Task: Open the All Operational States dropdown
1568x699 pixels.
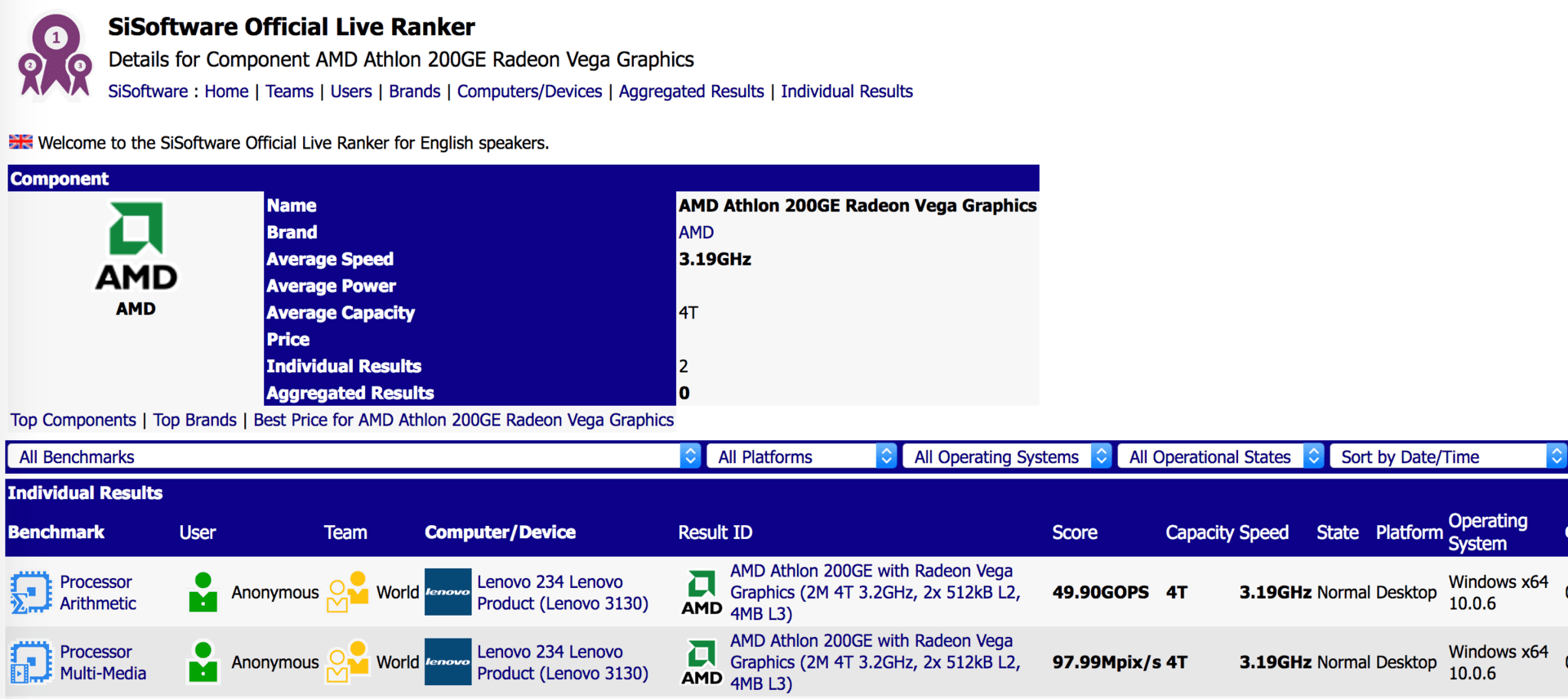Action: coord(1220,456)
